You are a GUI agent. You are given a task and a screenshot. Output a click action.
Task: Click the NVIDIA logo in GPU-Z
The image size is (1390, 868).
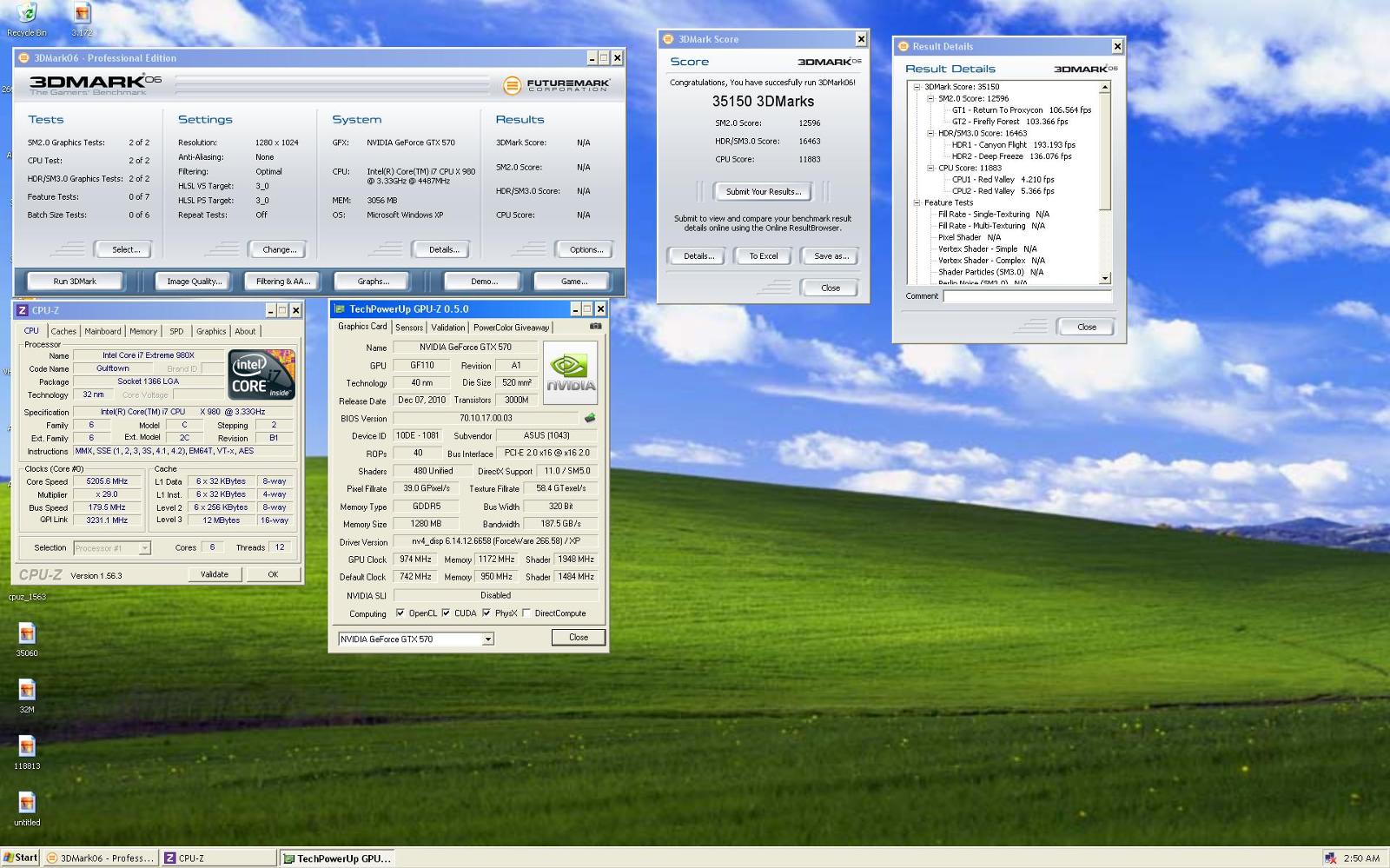(570, 373)
